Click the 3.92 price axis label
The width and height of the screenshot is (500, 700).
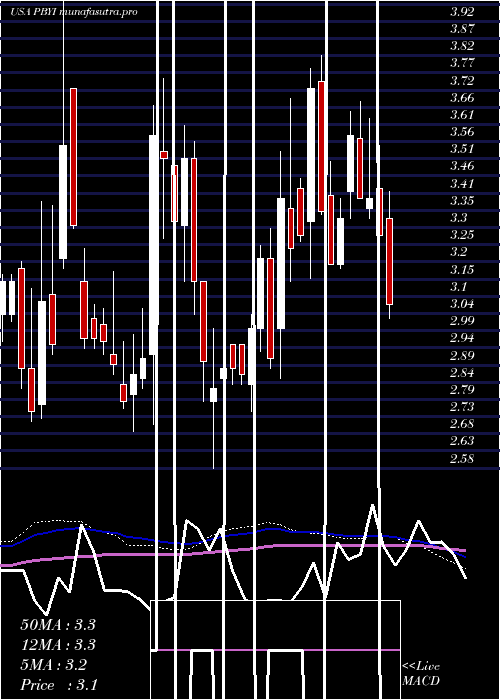tap(462, 12)
